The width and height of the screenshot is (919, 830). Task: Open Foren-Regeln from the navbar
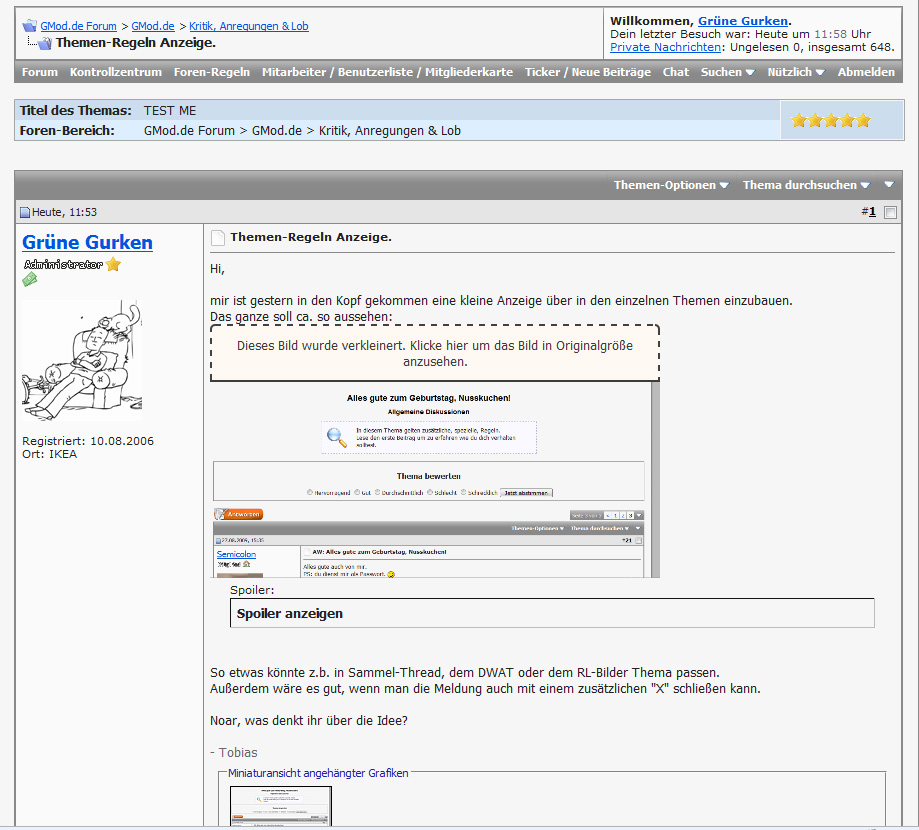pyautogui.click(x=212, y=72)
